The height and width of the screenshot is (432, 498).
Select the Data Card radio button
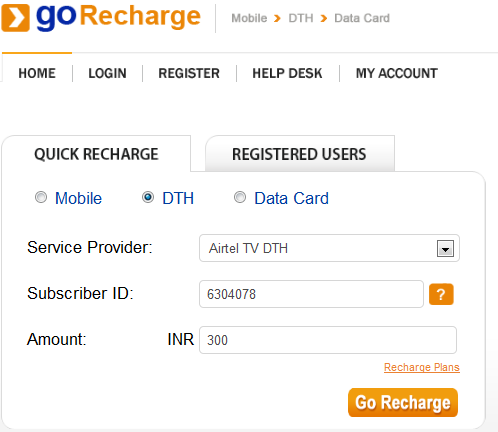240,197
